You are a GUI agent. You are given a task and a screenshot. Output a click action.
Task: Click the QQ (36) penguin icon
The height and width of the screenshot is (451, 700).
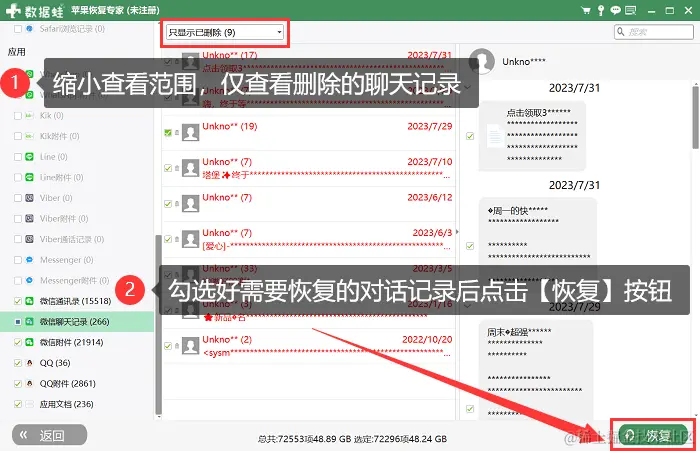(x=29, y=363)
